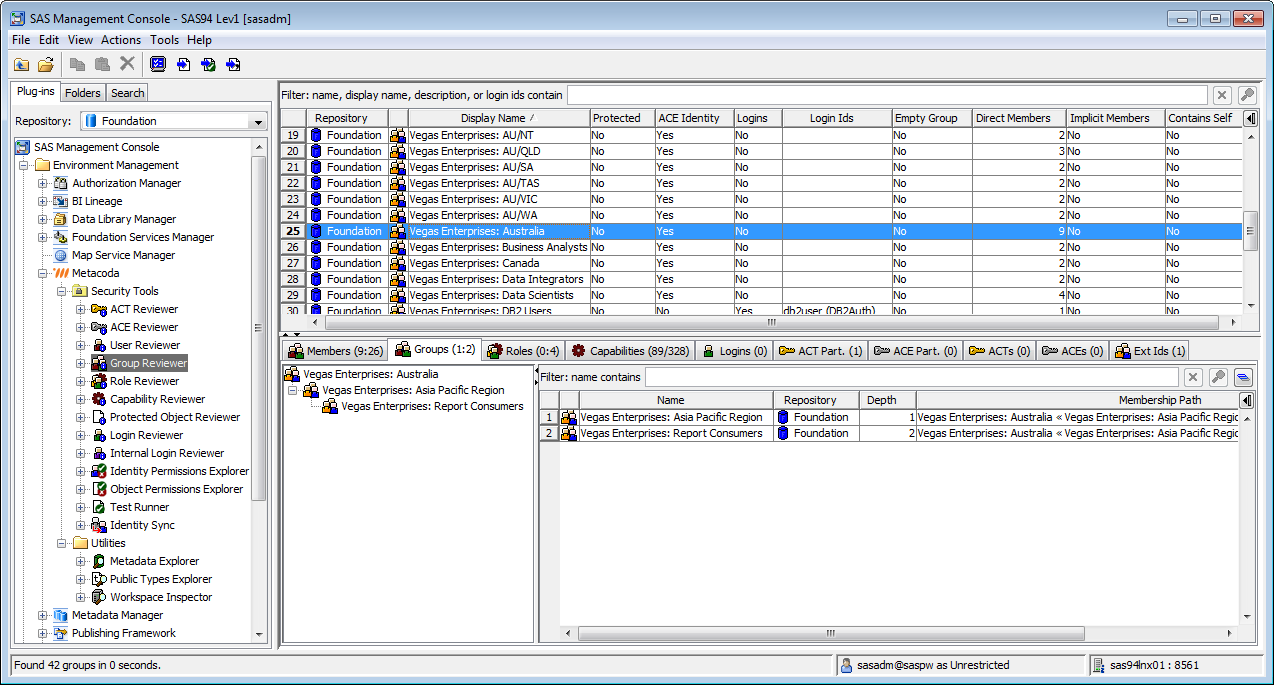Open the Tools menu
This screenshot has height=685, width=1274.
(x=165, y=40)
